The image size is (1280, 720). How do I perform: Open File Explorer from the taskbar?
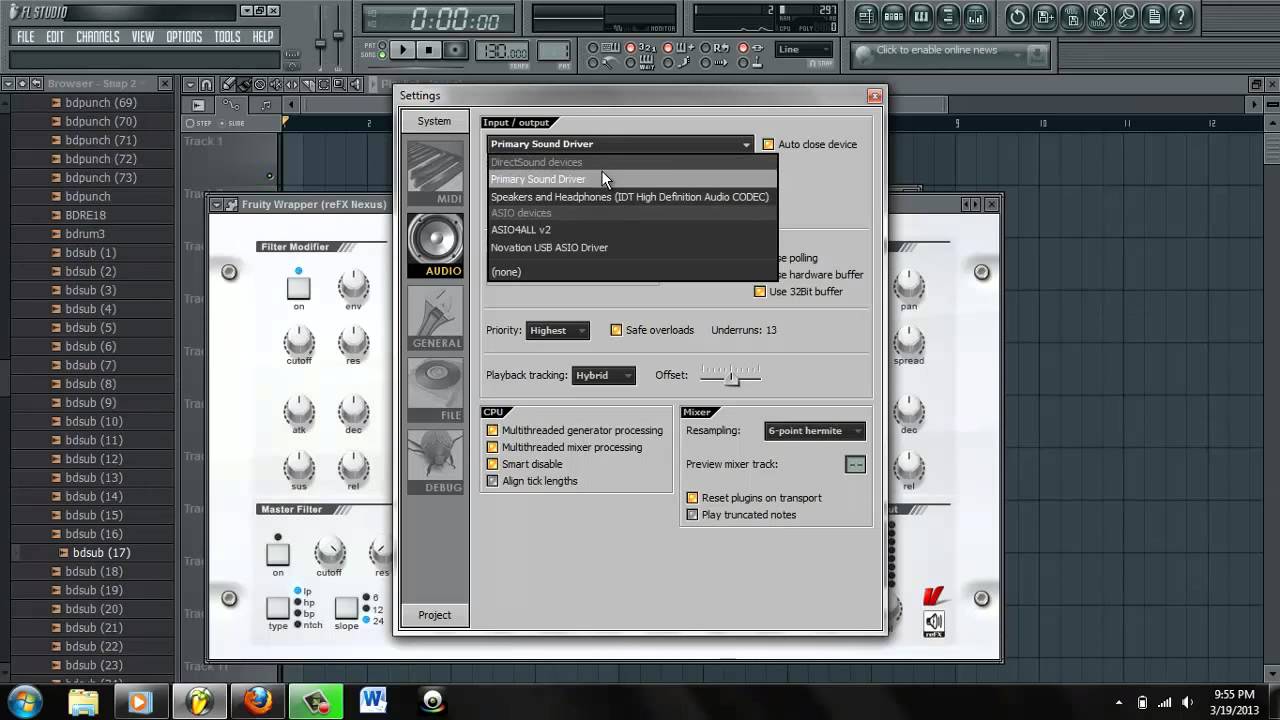point(84,701)
